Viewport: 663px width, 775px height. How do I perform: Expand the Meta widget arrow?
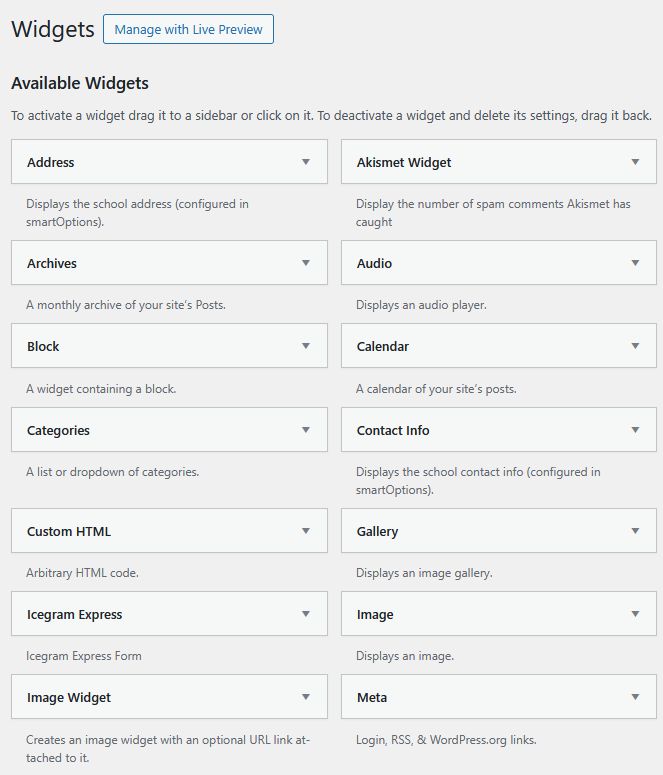[x=635, y=697]
